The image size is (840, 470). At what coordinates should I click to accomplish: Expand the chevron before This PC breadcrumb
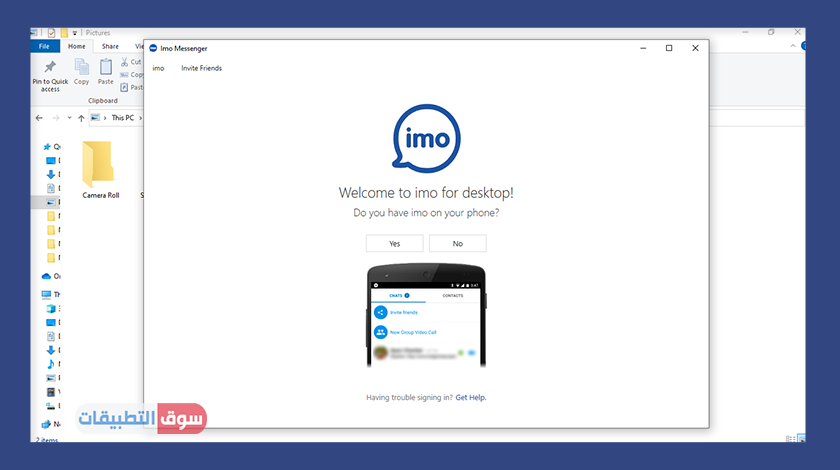[105, 118]
